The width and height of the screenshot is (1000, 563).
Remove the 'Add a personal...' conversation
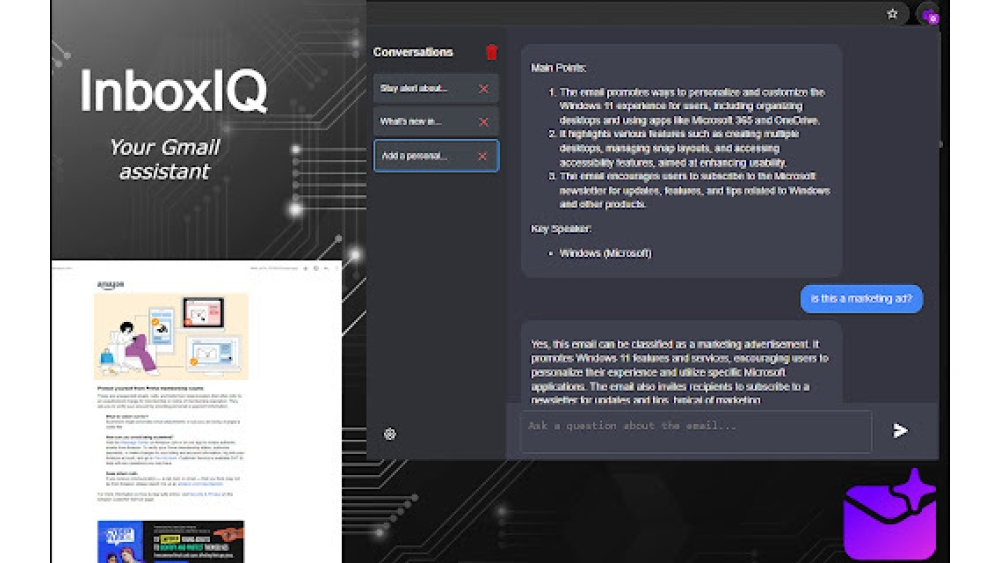[482, 156]
